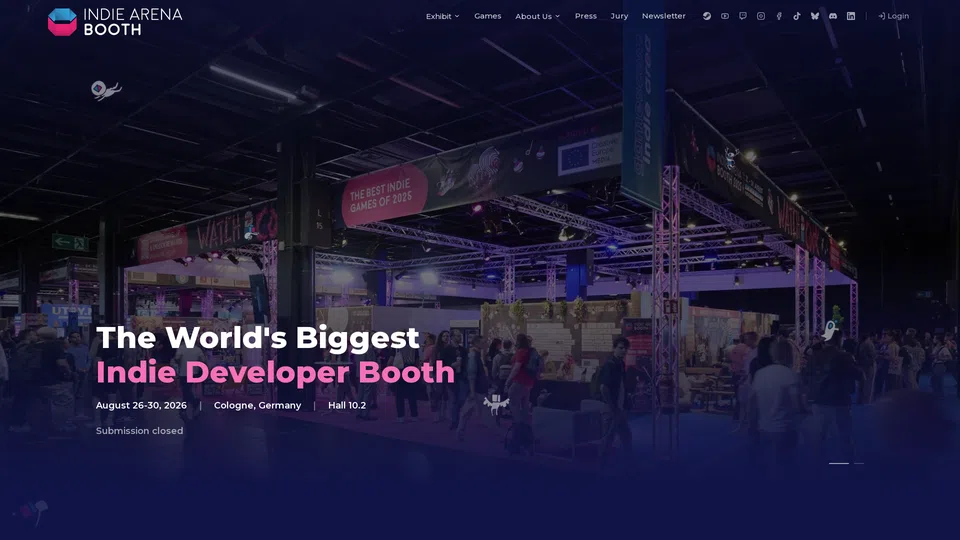Click the "Hall 10.2" text
This screenshot has height=540, width=960.
coord(347,405)
